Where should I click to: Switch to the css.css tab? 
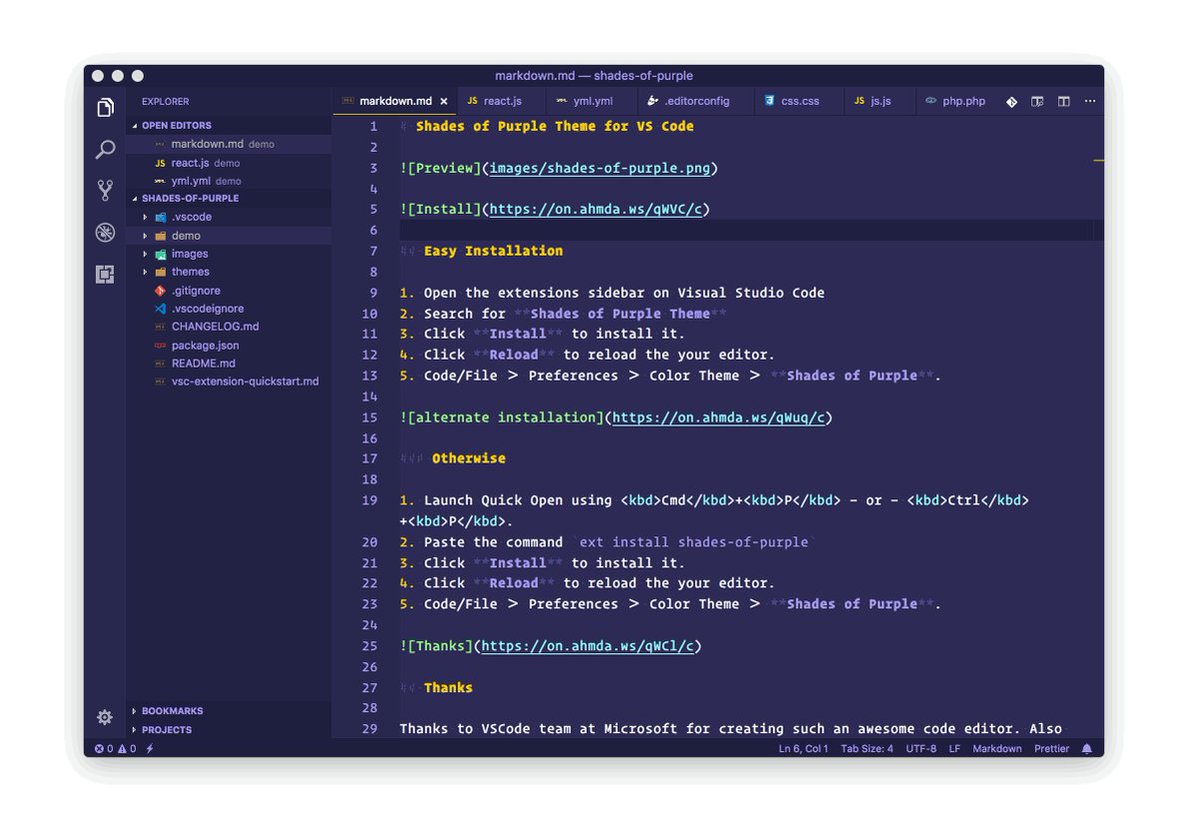click(x=798, y=101)
